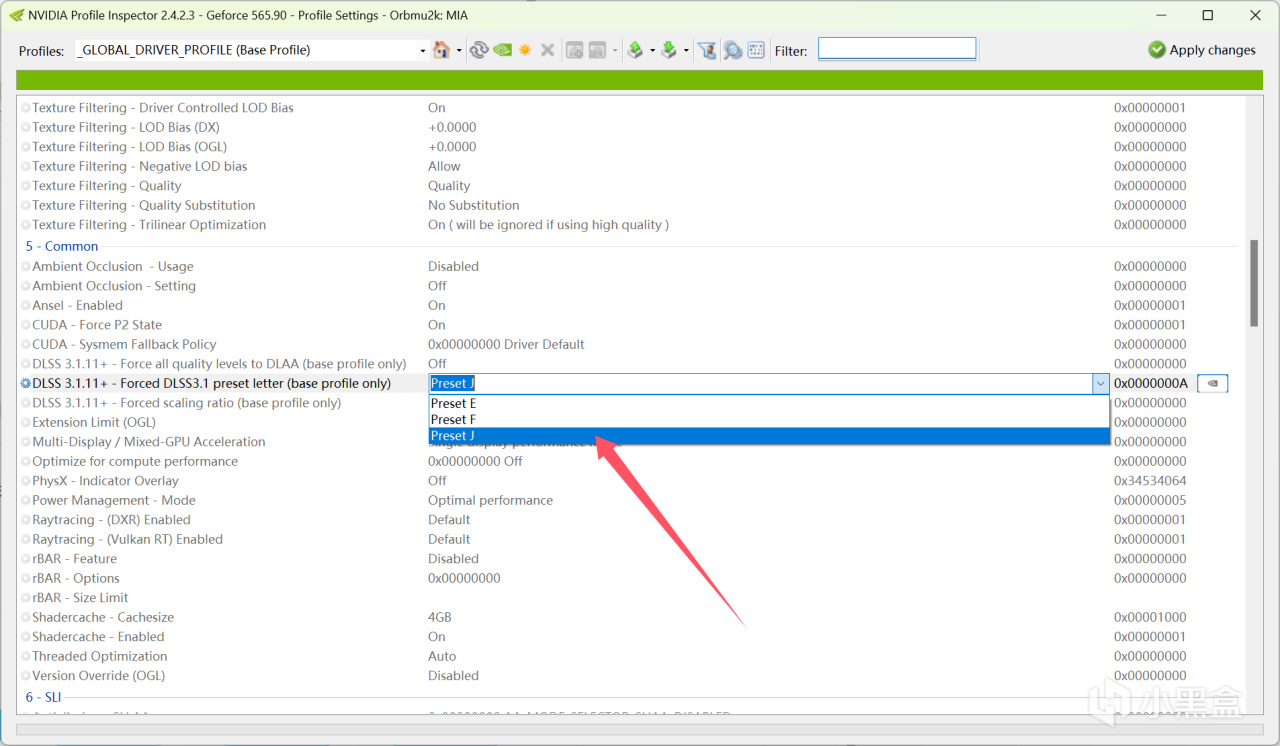This screenshot has width=1280, height=746.
Task: Click the delete profile X icon
Action: (x=547, y=50)
